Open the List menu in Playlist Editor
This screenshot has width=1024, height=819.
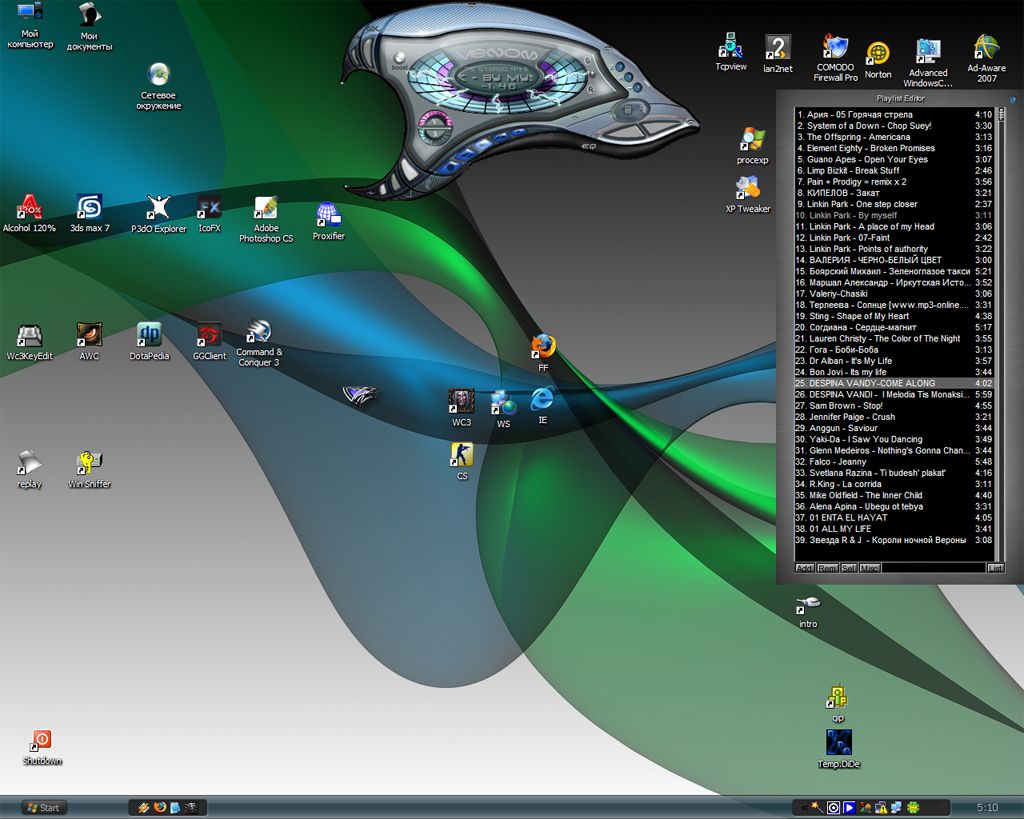pos(995,568)
